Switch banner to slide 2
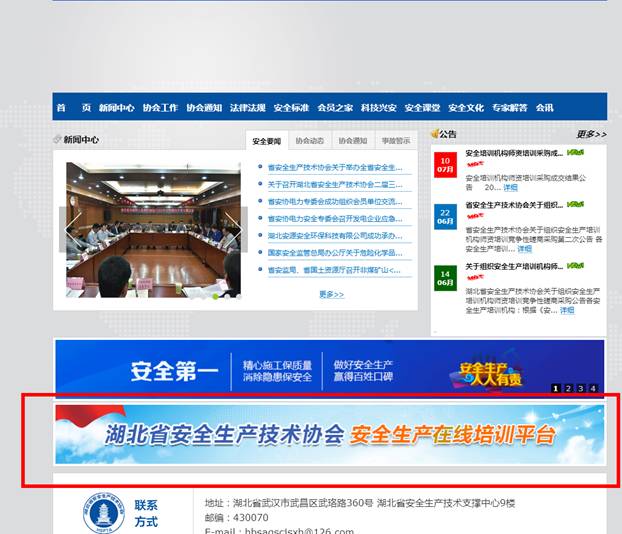The height and width of the screenshot is (534, 622). (x=568, y=388)
